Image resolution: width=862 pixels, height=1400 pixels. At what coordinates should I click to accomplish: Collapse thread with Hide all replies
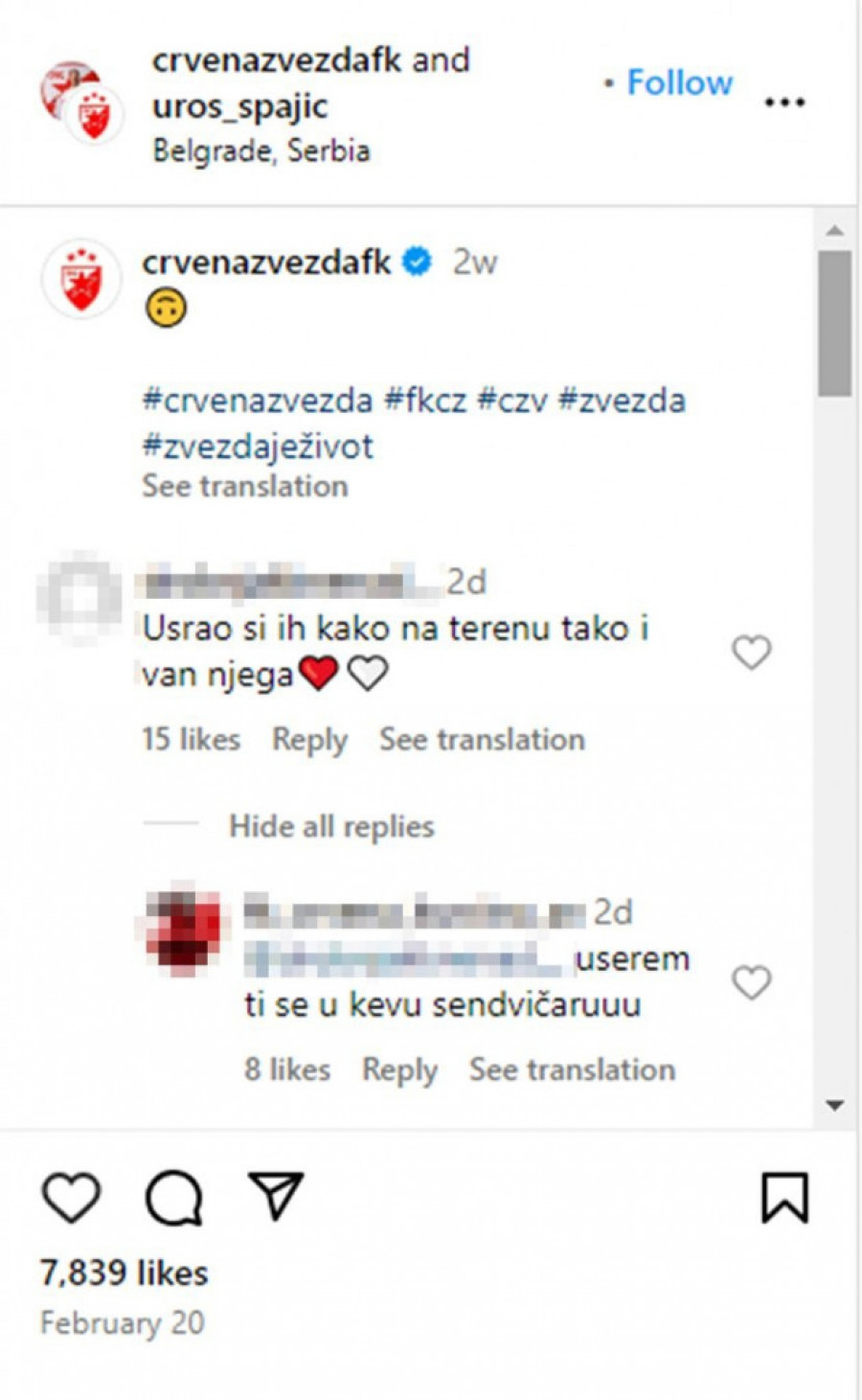point(331,826)
